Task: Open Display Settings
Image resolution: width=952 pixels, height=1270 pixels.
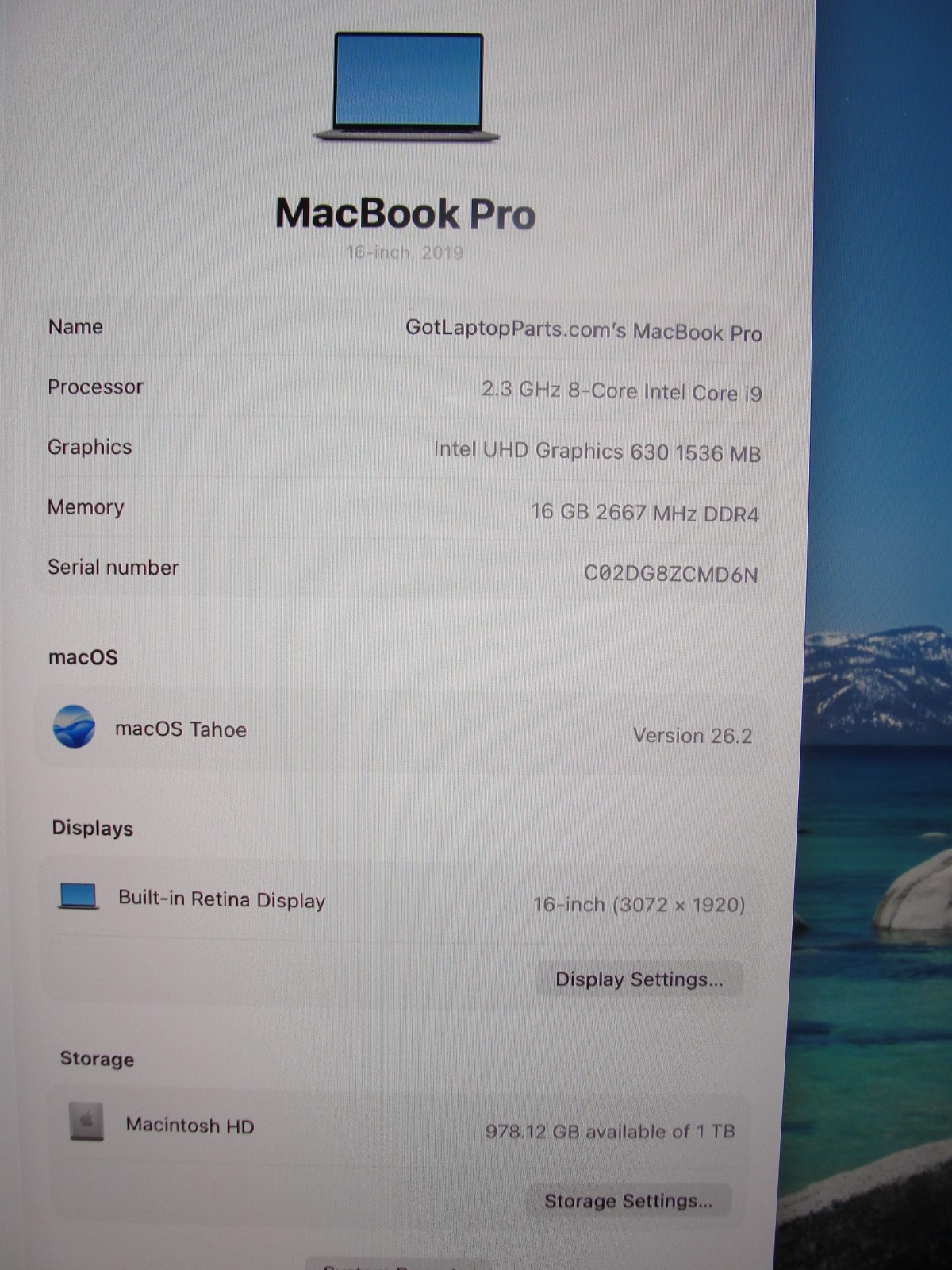Action: (639, 979)
